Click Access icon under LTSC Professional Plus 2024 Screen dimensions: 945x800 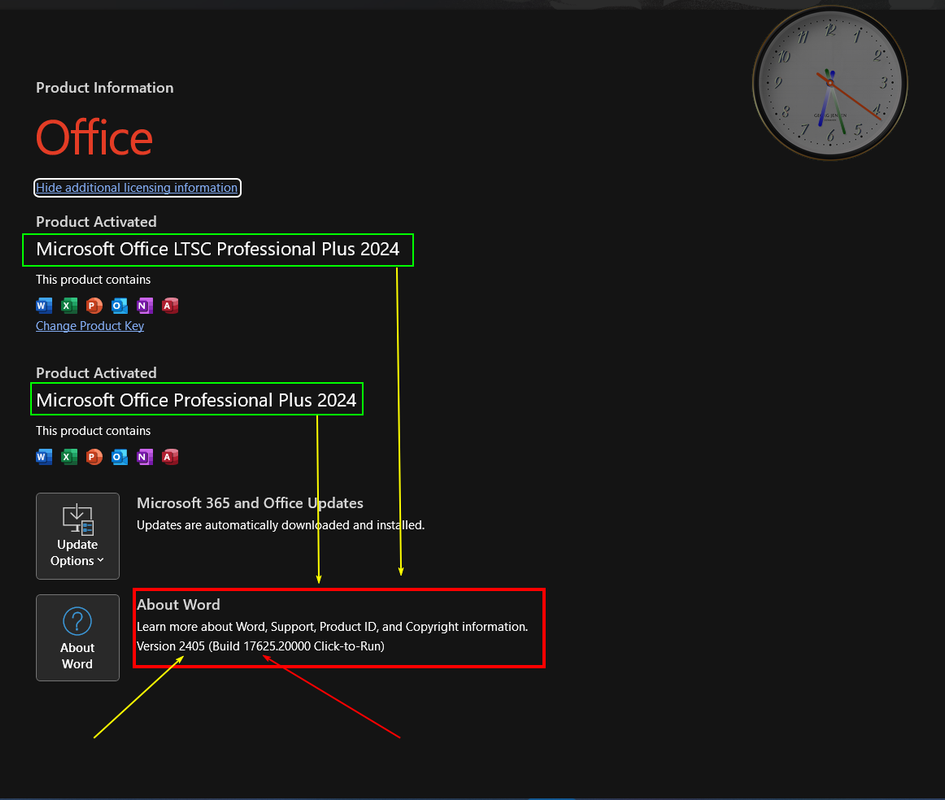point(170,306)
